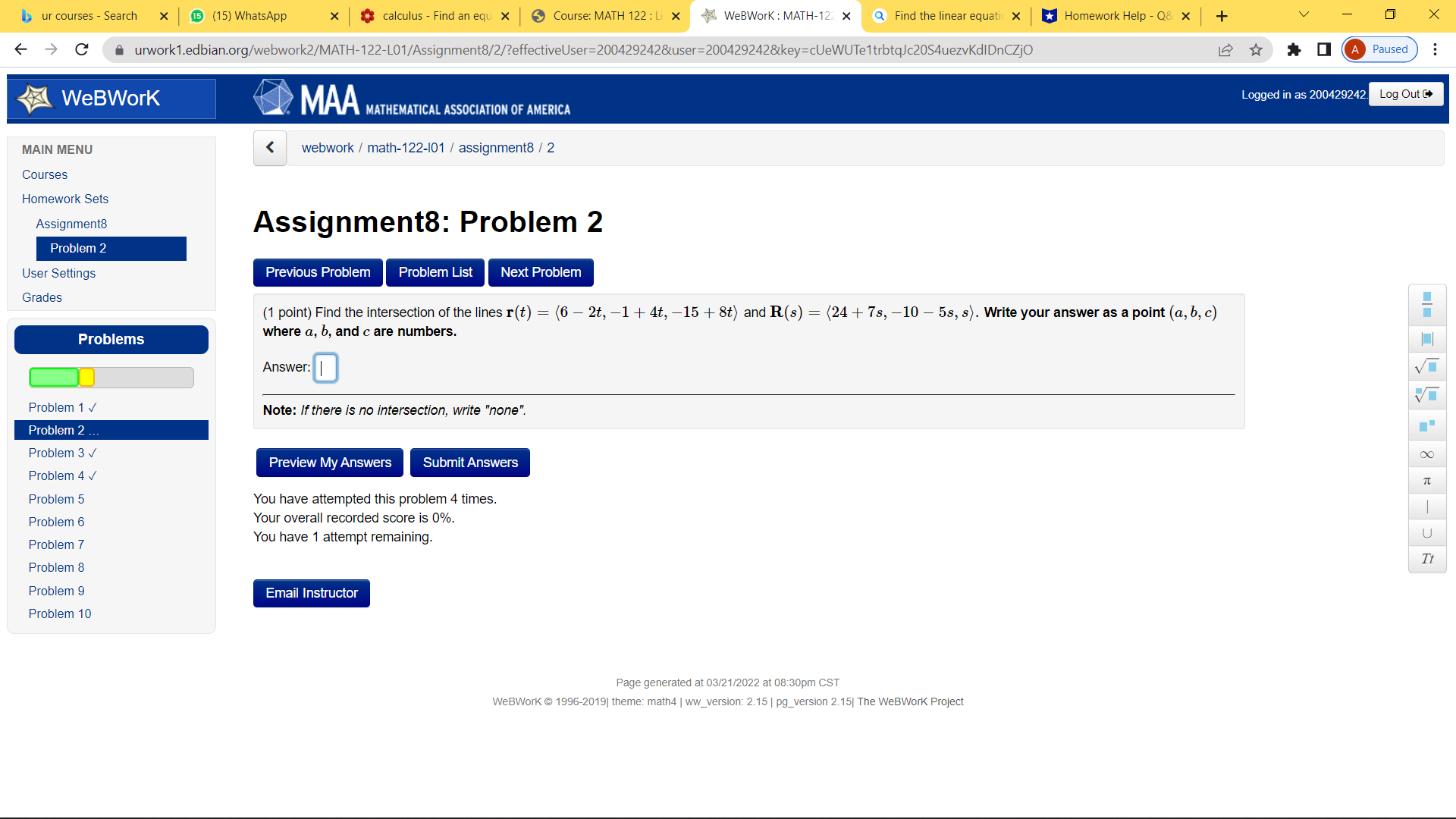Image resolution: width=1456 pixels, height=819 pixels.
Task: Insert a fraction from the math toolbar
Action: click(1427, 304)
